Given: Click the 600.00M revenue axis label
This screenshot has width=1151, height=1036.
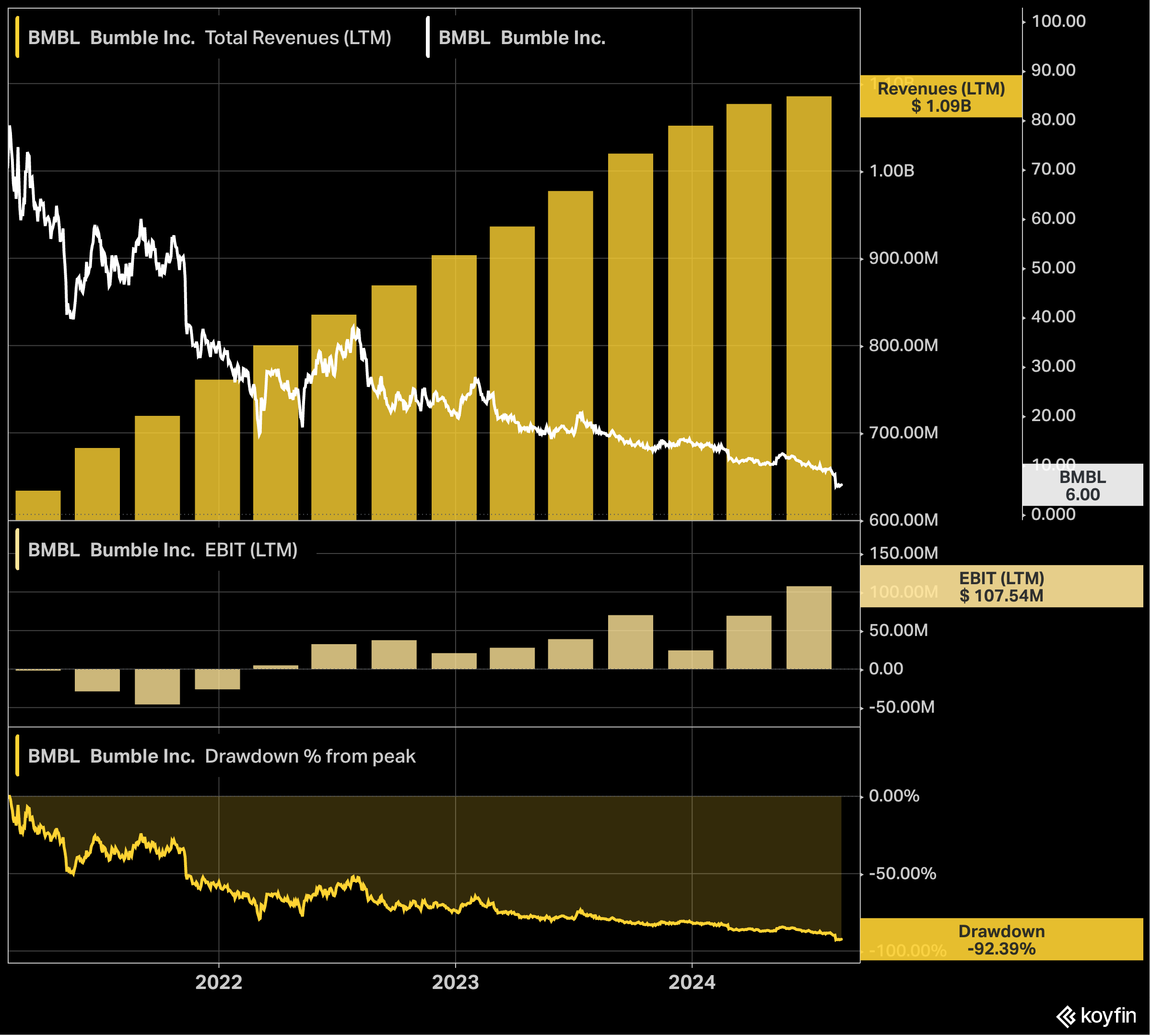Looking at the screenshot, I should [904, 520].
